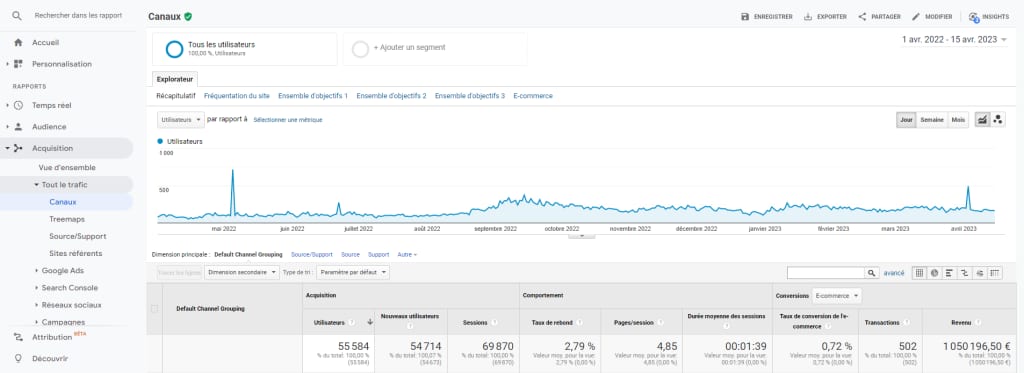Expand the Search Console submenu
The height and width of the screenshot is (373, 1024).
[x=37, y=287]
